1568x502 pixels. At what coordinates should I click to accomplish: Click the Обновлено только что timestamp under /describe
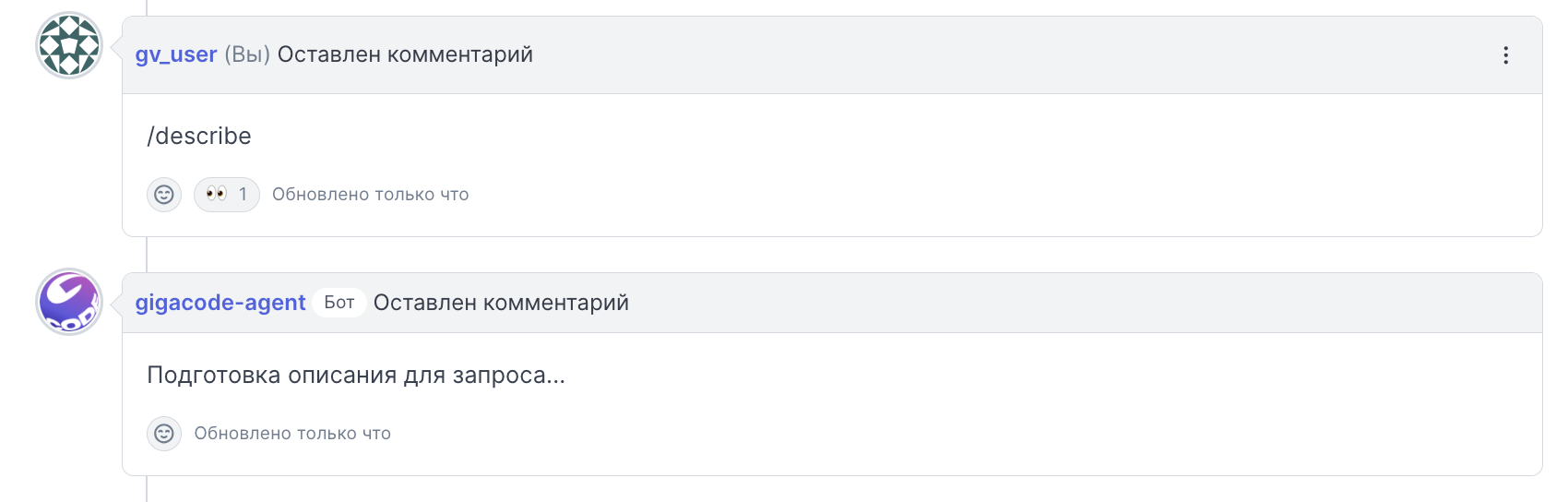(x=371, y=195)
